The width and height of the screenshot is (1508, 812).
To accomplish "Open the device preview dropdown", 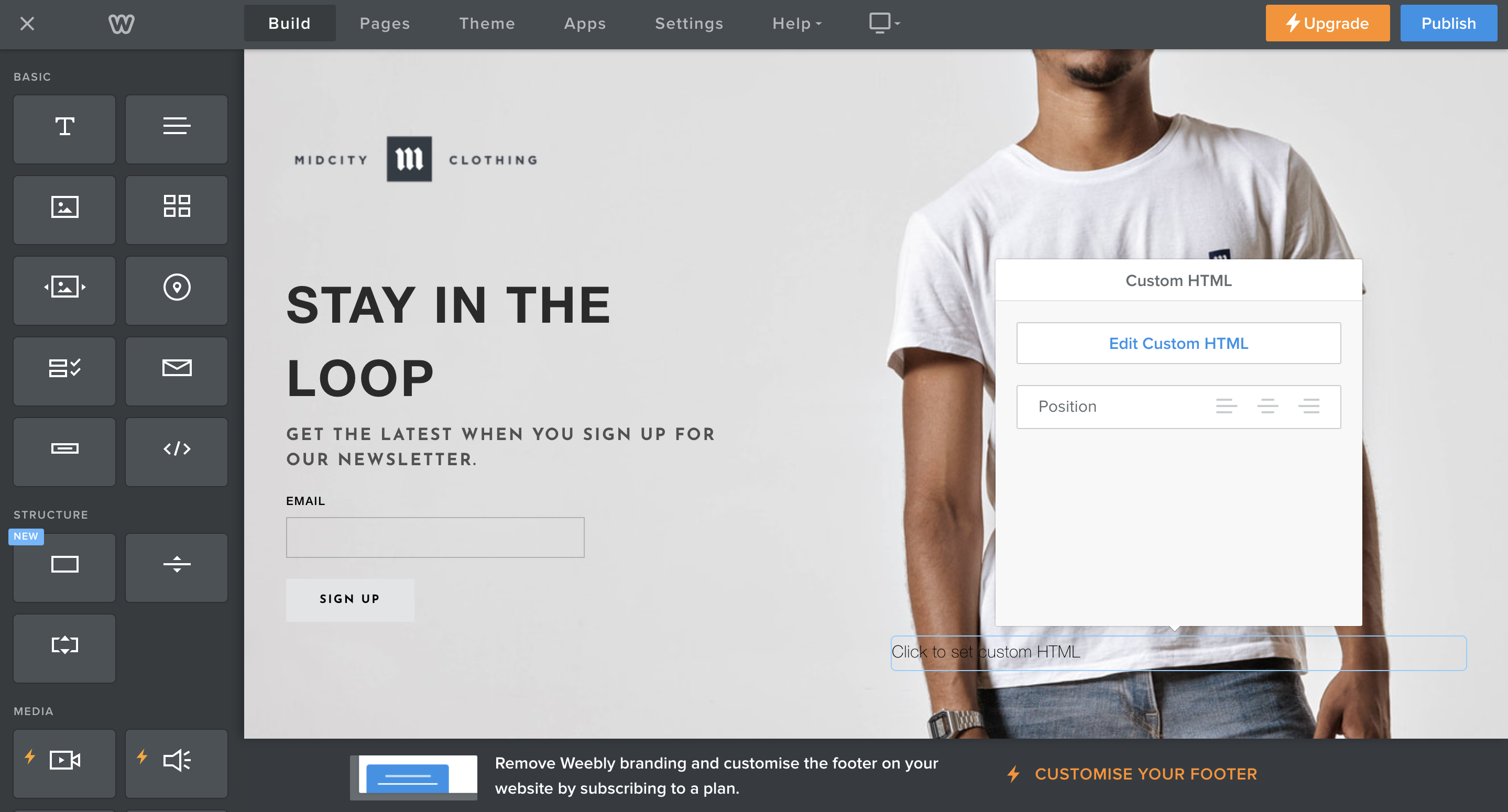I will [884, 24].
